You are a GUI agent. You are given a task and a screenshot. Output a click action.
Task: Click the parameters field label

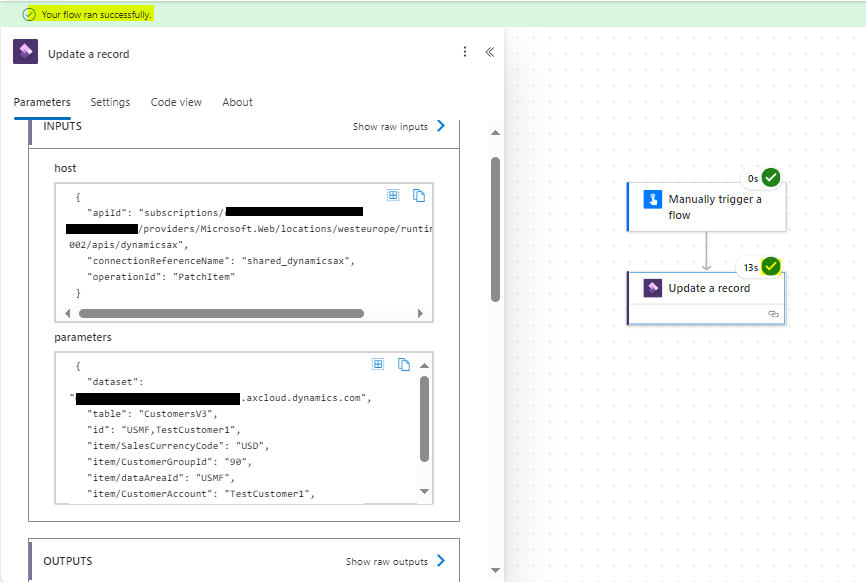(83, 337)
